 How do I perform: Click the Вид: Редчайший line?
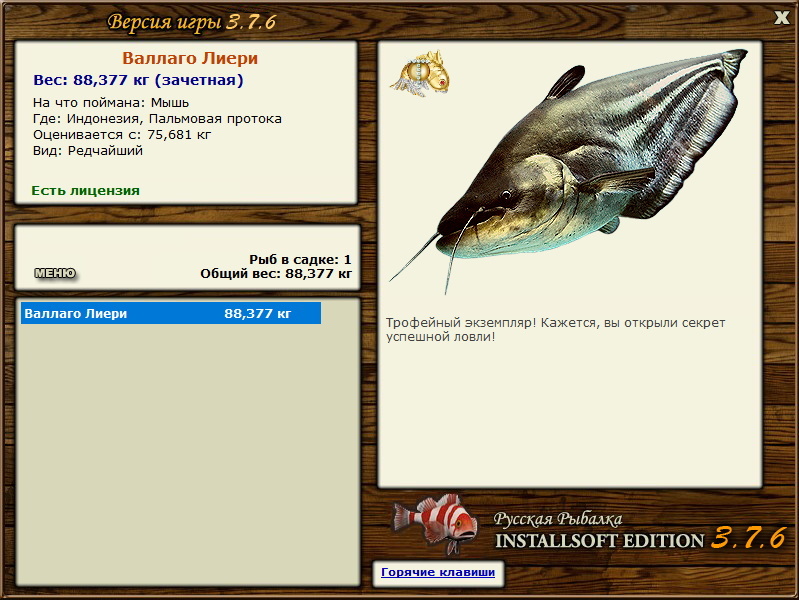[88, 150]
